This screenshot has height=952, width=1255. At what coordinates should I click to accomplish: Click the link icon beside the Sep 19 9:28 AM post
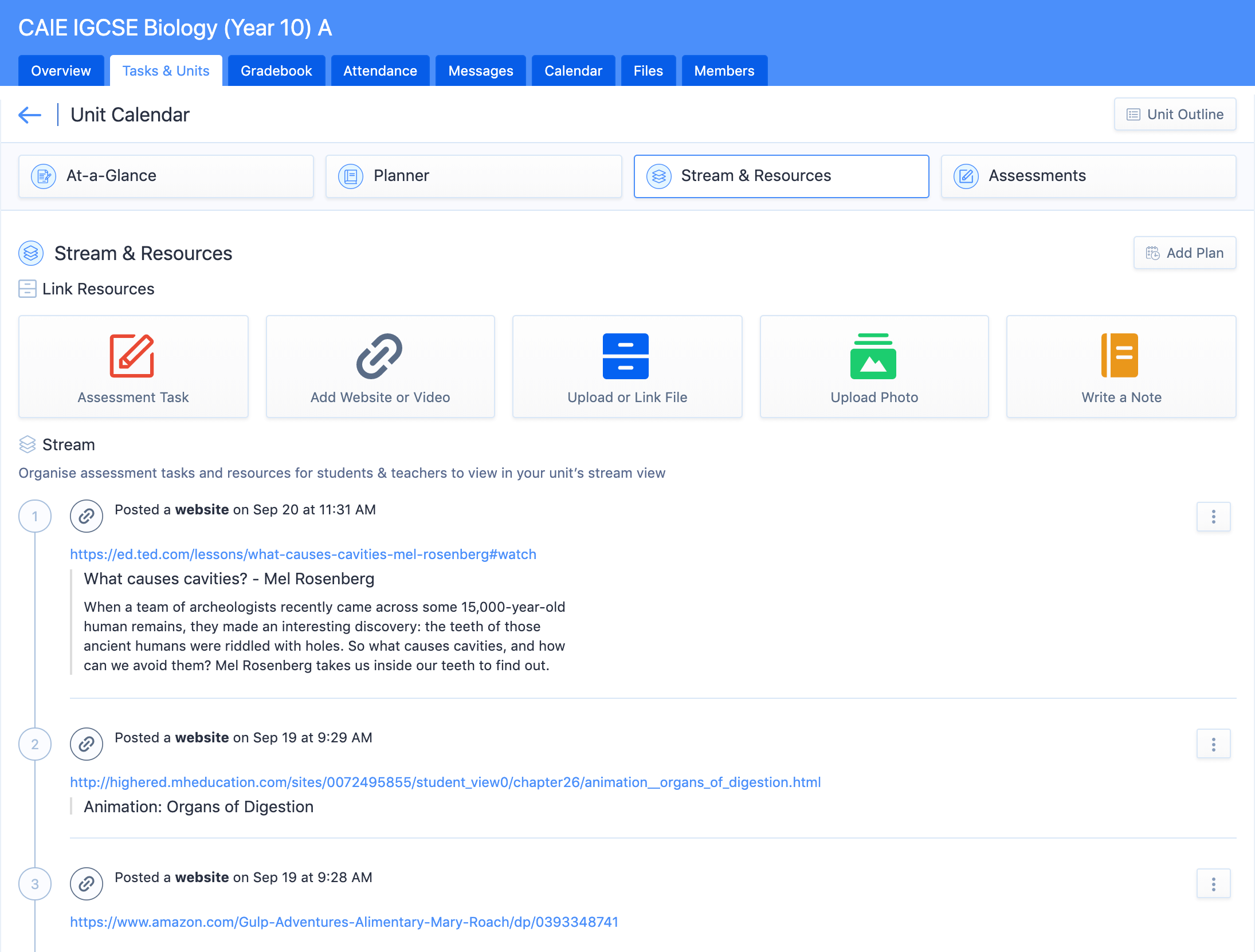click(x=87, y=884)
